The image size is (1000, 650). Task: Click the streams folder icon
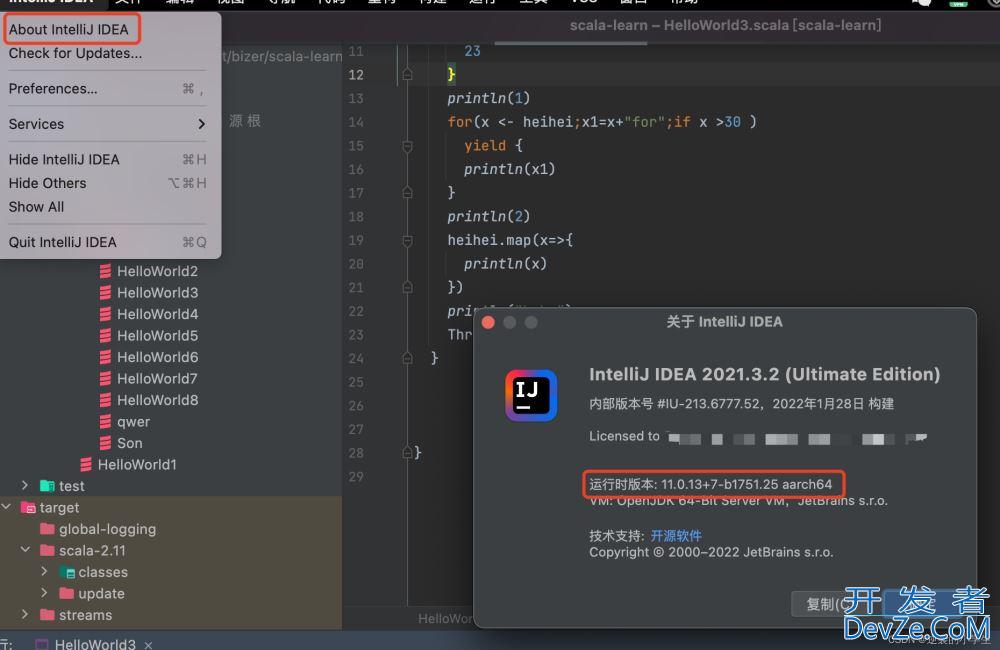point(47,615)
